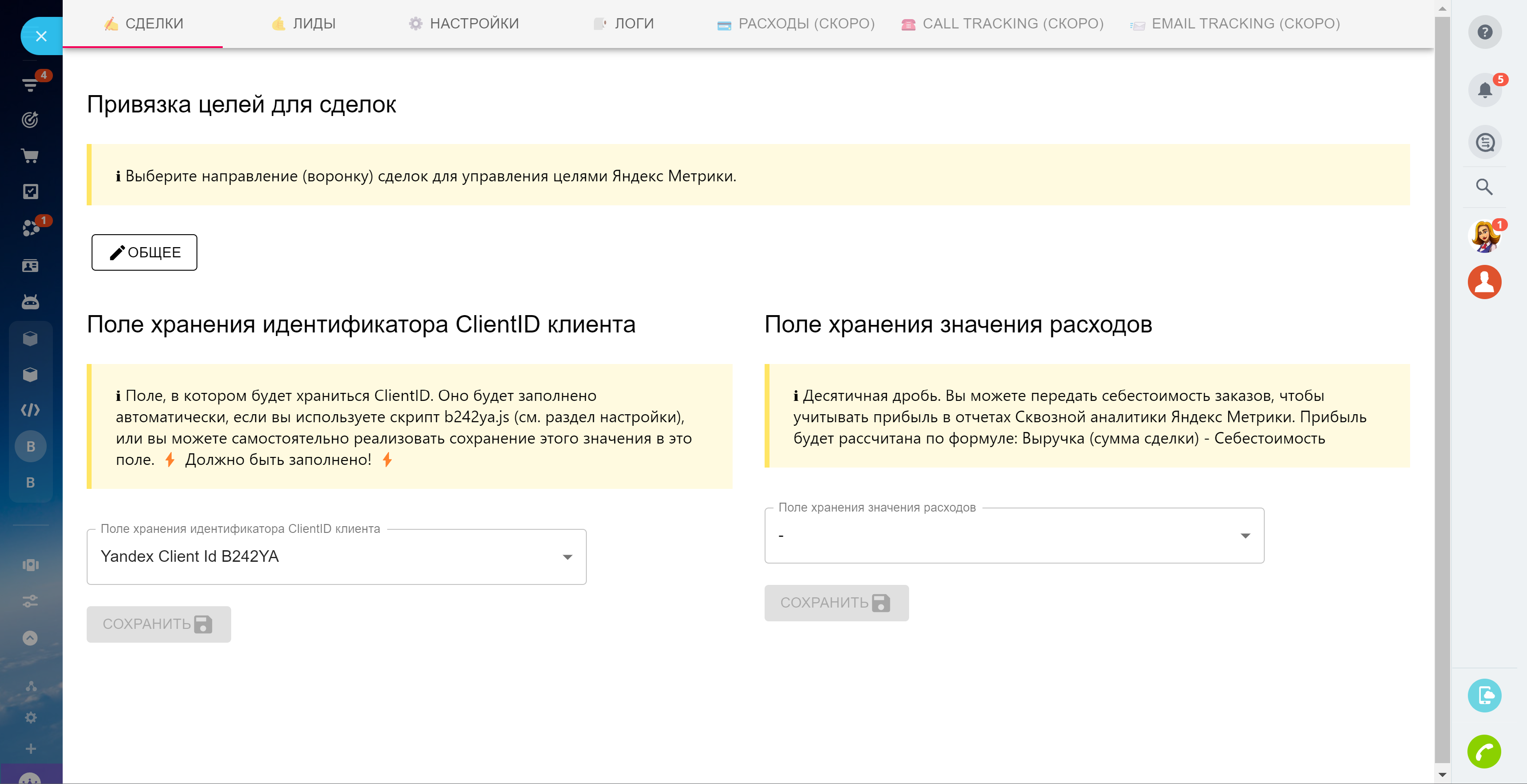The width and height of the screenshot is (1527, 784).
Task: Open the shopping cart sidebar icon
Action: tap(30, 156)
